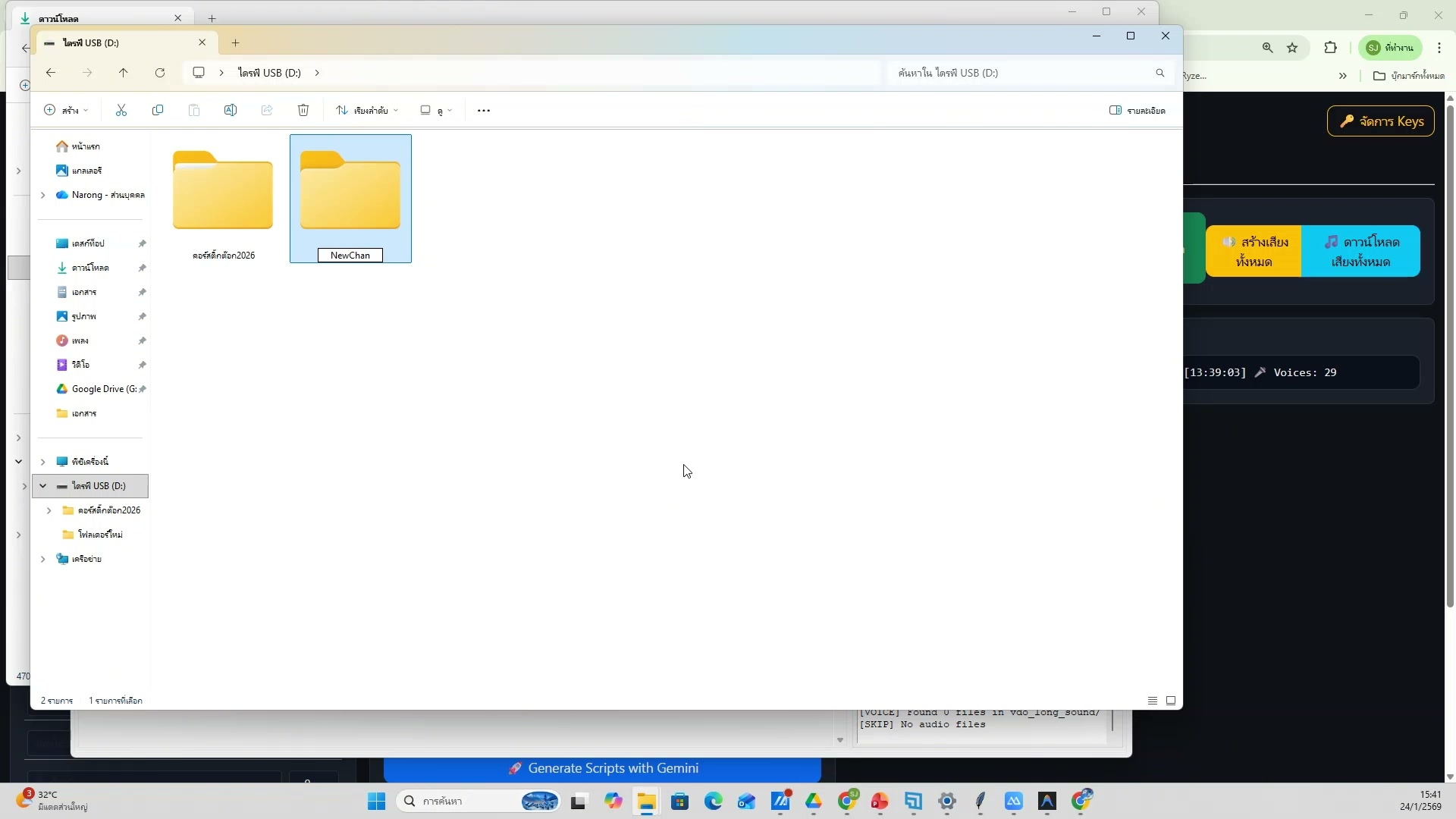Toggle the details pane button
This screenshot has height=819, width=1456.
[x=1137, y=111]
